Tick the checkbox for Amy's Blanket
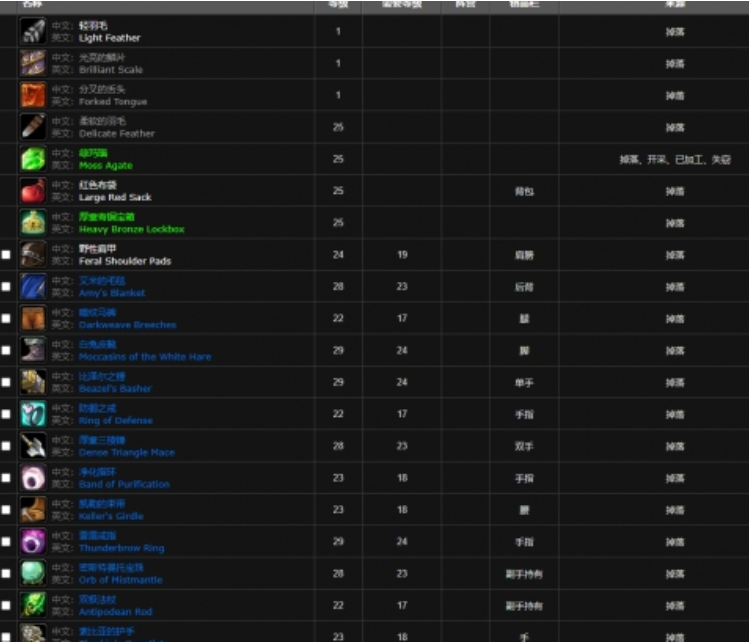The width and height of the screenshot is (749, 643). pos(7,287)
